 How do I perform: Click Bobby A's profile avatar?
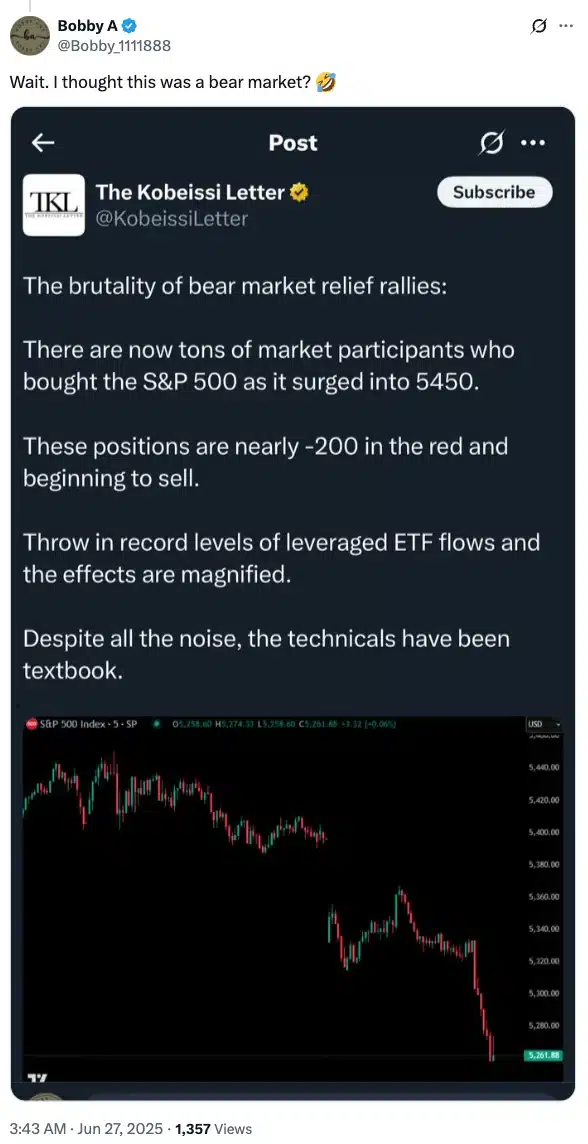point(30,35)
